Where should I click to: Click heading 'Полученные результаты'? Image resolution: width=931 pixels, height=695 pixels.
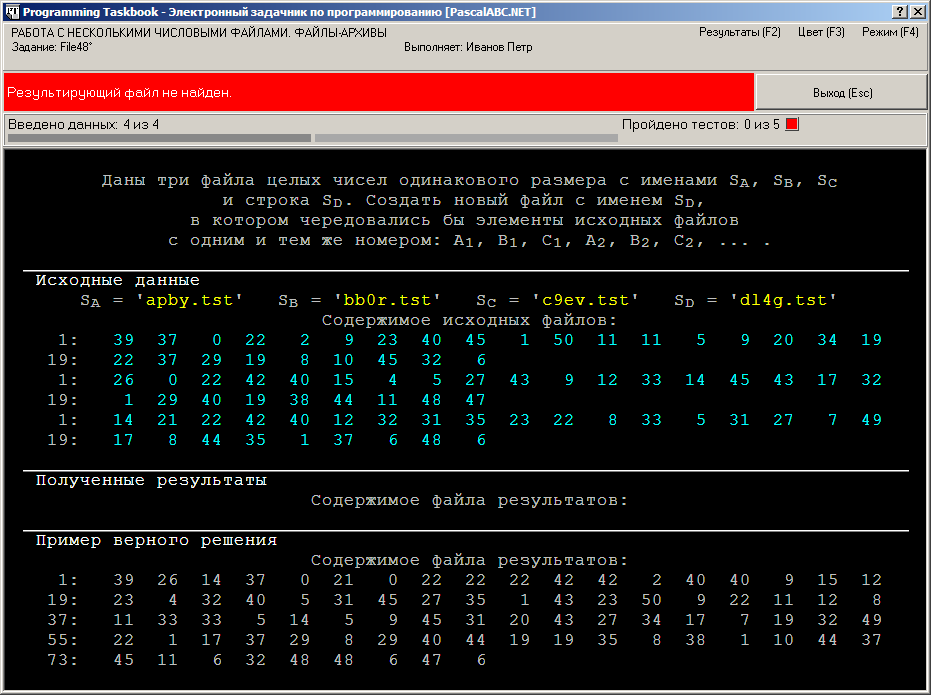point(151,480)
